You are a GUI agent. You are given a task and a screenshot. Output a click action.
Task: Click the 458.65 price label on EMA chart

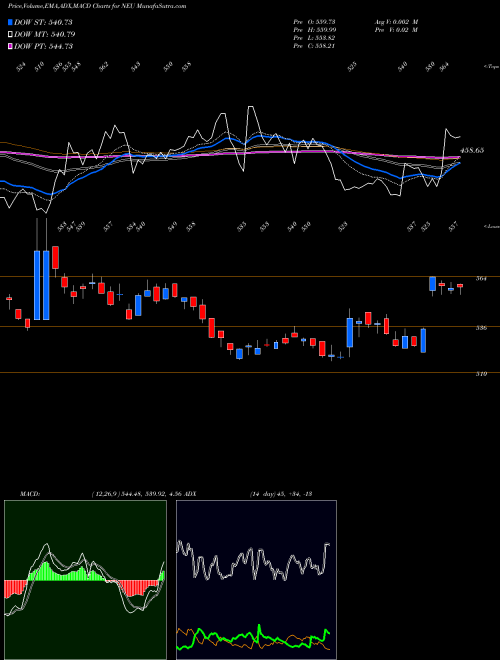pos(472,150)
